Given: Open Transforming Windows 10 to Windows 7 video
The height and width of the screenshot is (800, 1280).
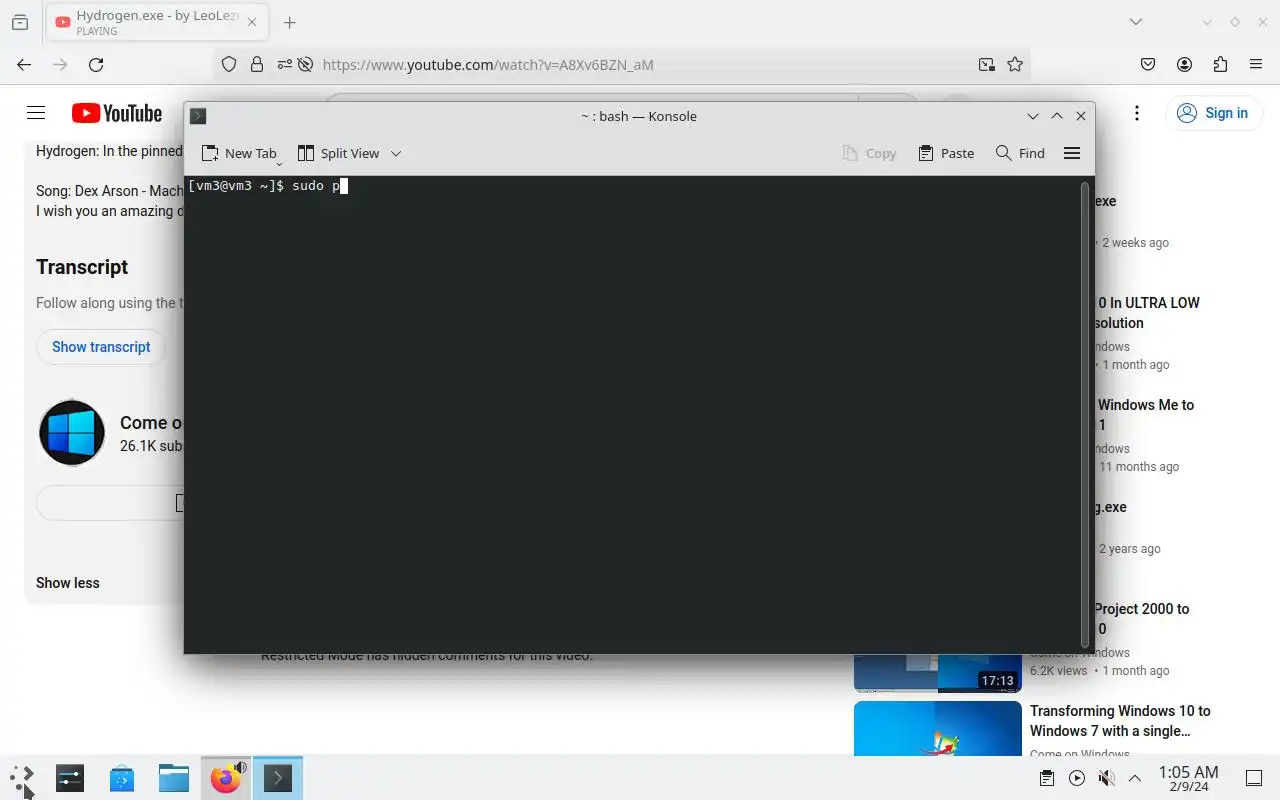Looking at the screenshot, I should (1120, 721).
